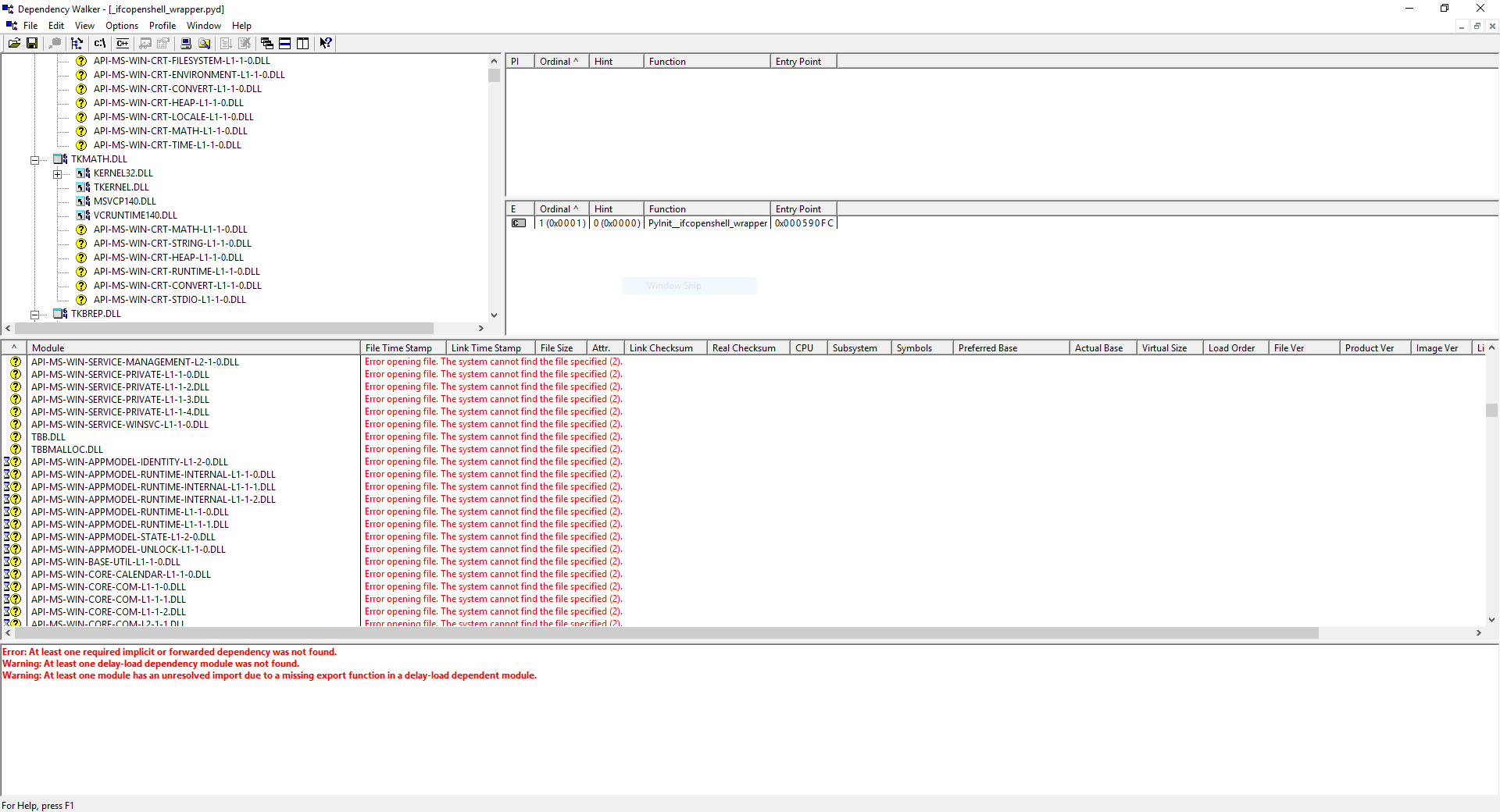Tile windows horizontally
Viewport: 1500px width, 812px height.
[x=284, y=43]
